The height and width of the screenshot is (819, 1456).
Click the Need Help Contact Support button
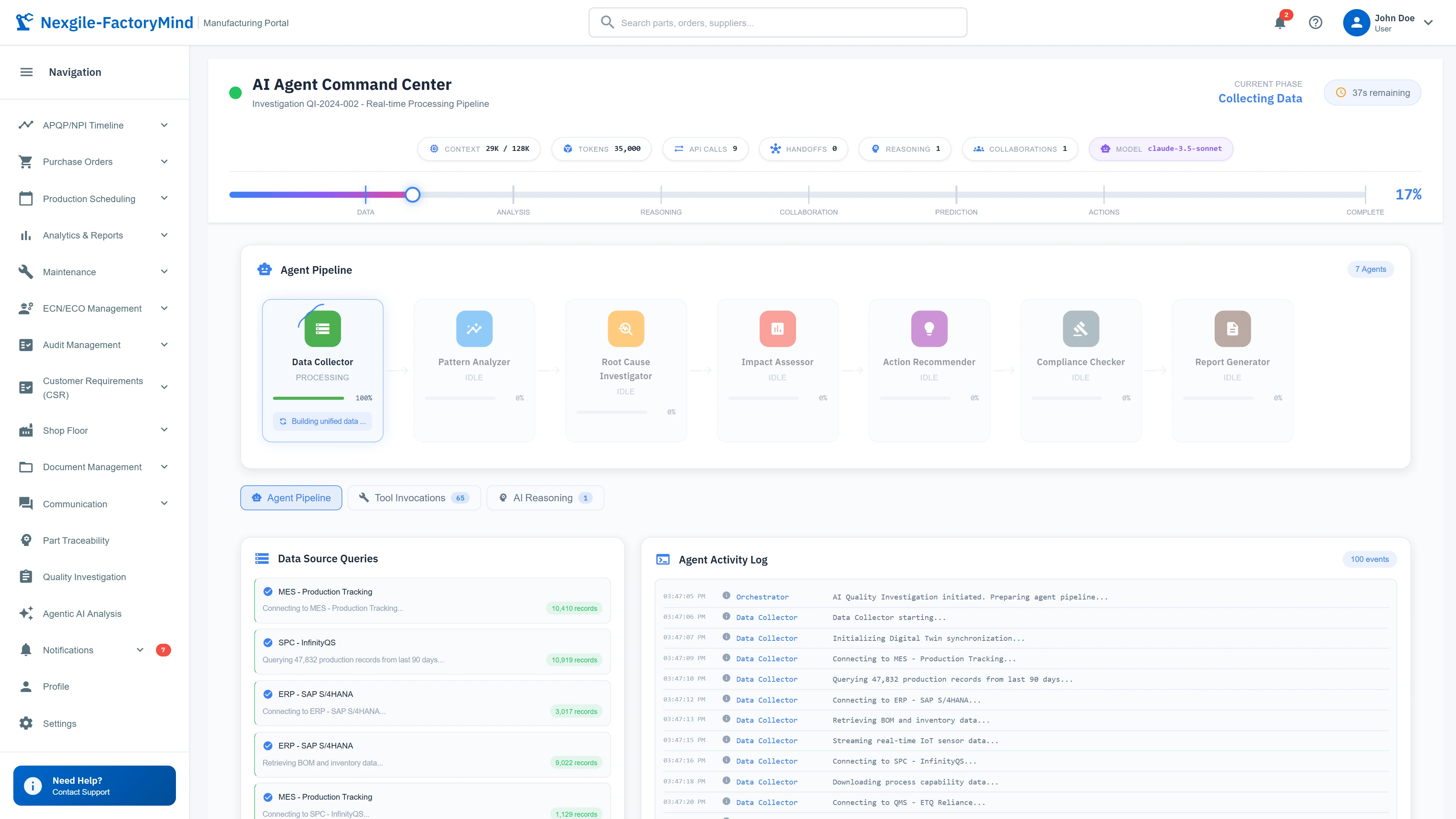[94, 786]
